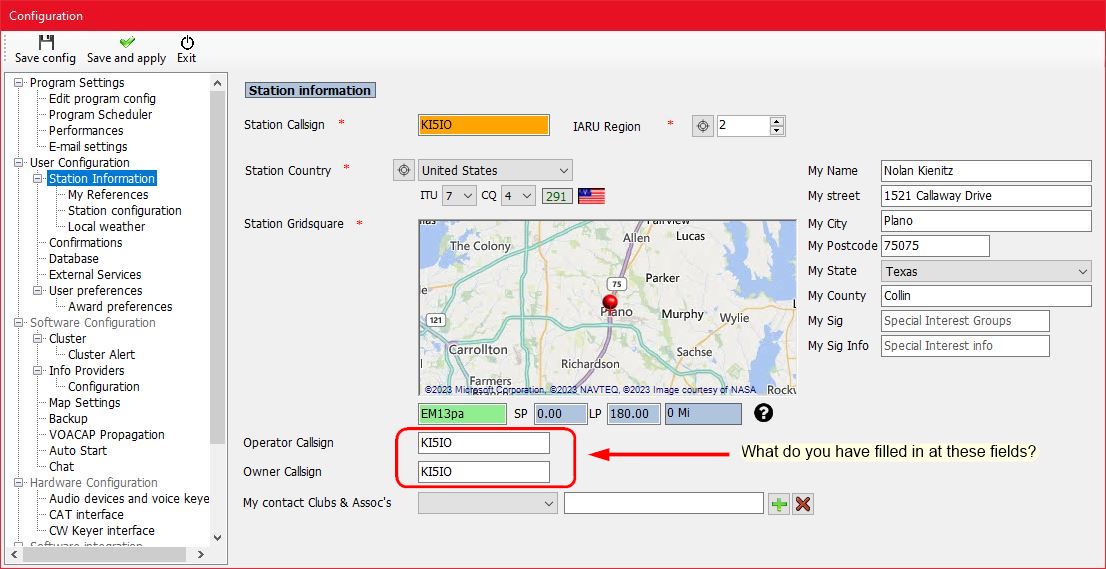
Task: Click the My City field
Action: (x=986, y=221)
